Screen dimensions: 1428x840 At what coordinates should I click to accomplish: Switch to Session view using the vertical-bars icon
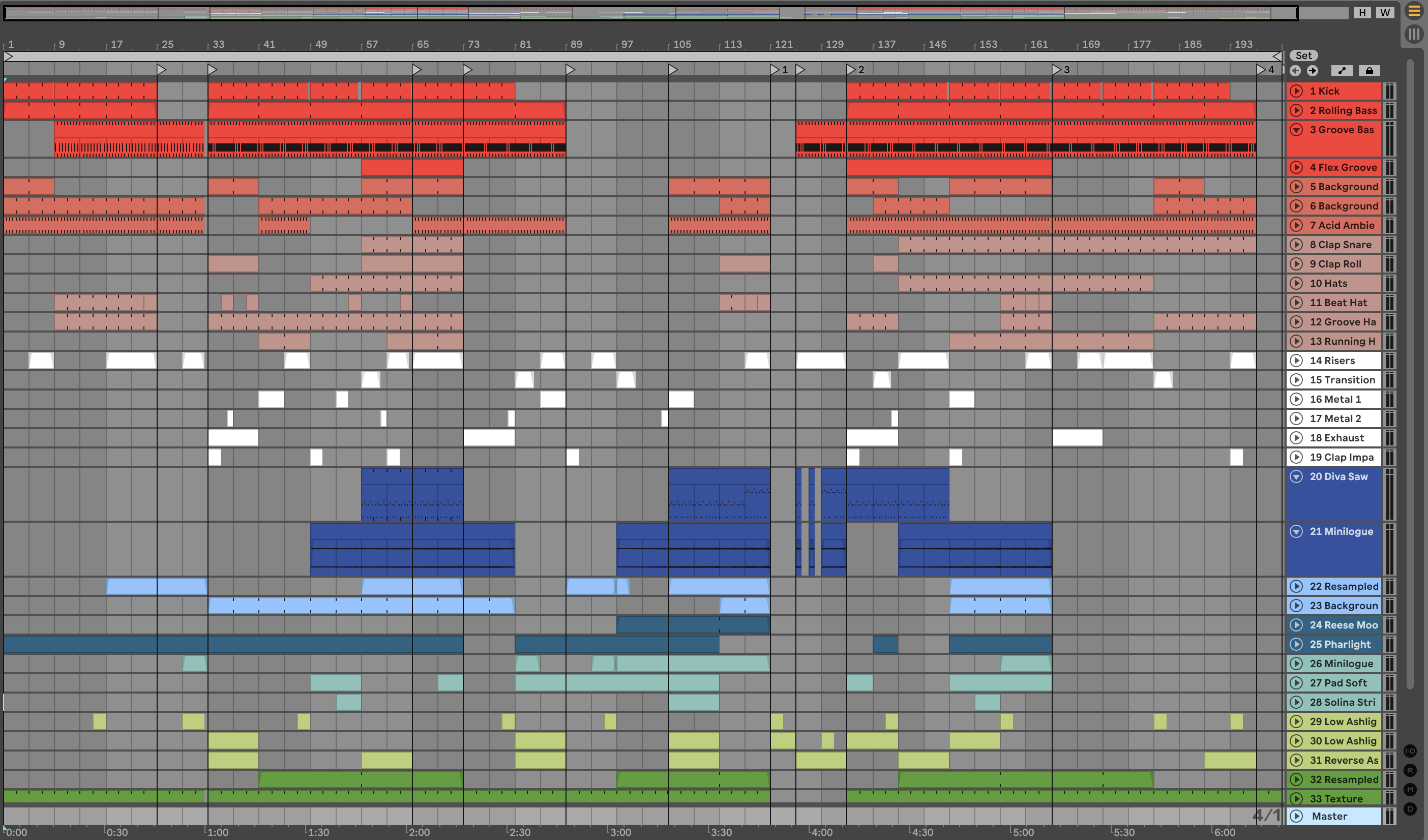click(x=1414, y=34)
